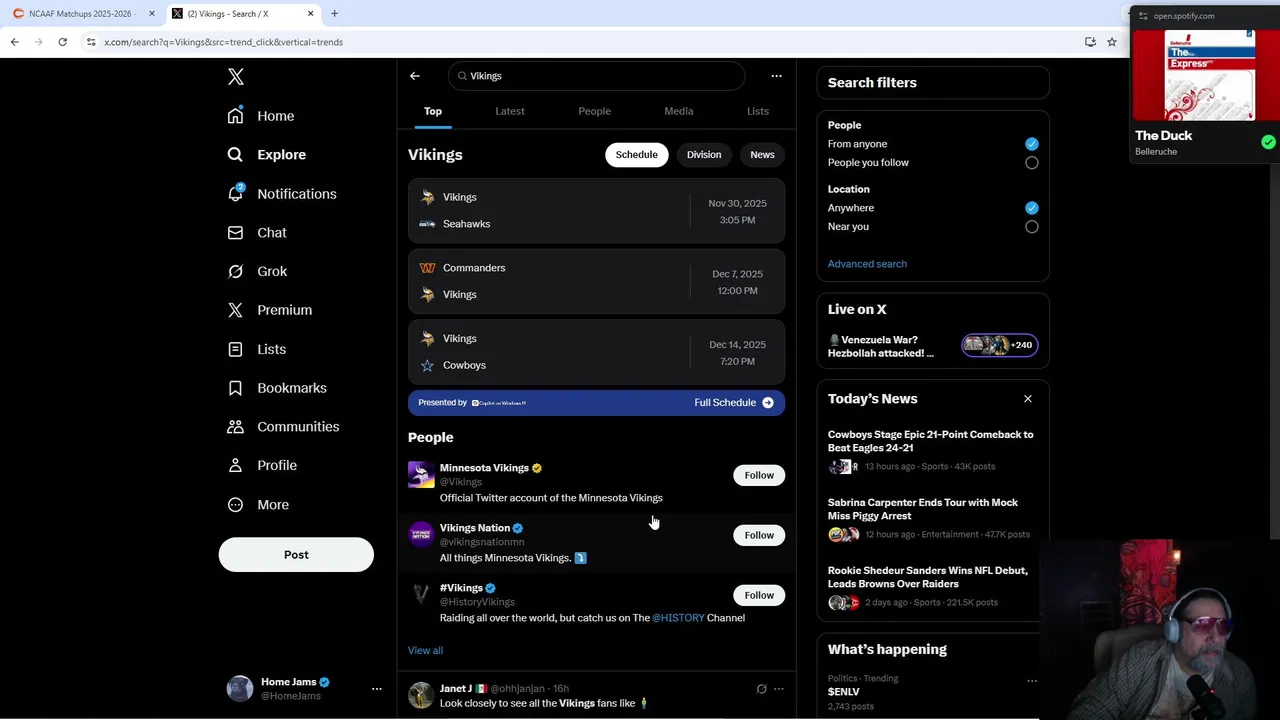Open Vikings vs Cowboys game card
Screen dimensions: 1280x720
point(597,352)
